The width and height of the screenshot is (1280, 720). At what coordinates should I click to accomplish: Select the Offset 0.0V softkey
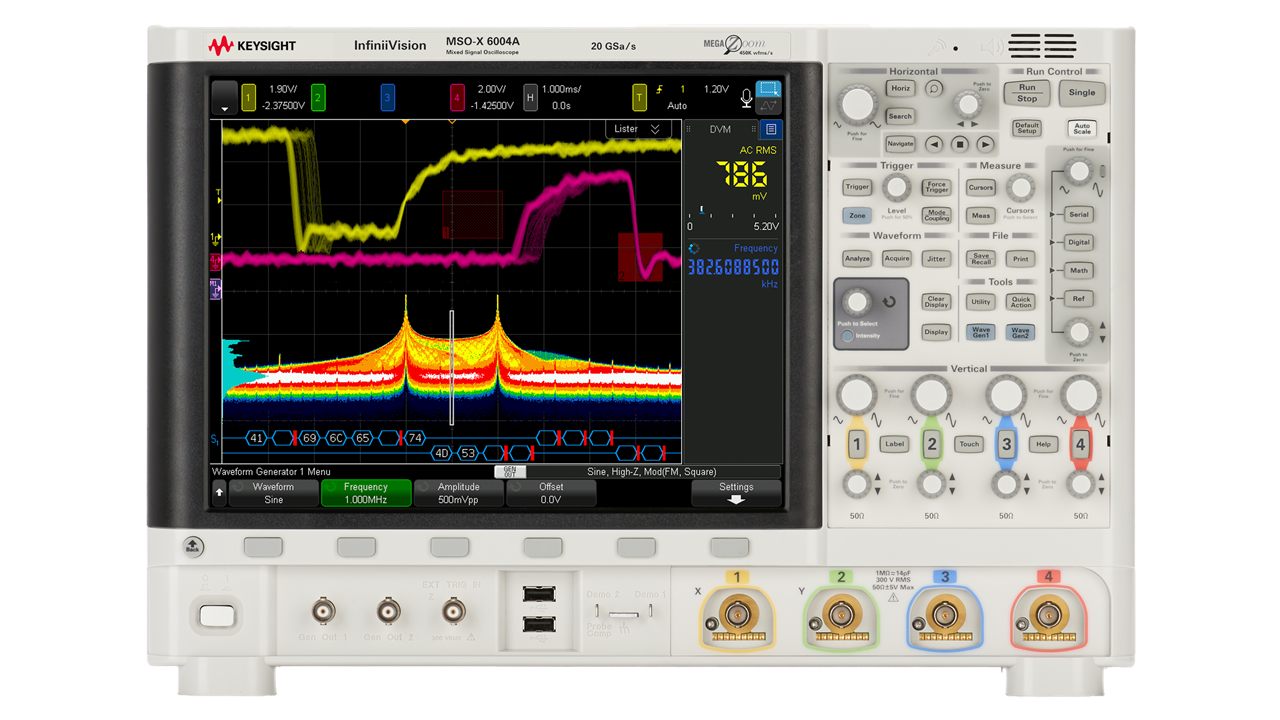[x=551, y=493]
